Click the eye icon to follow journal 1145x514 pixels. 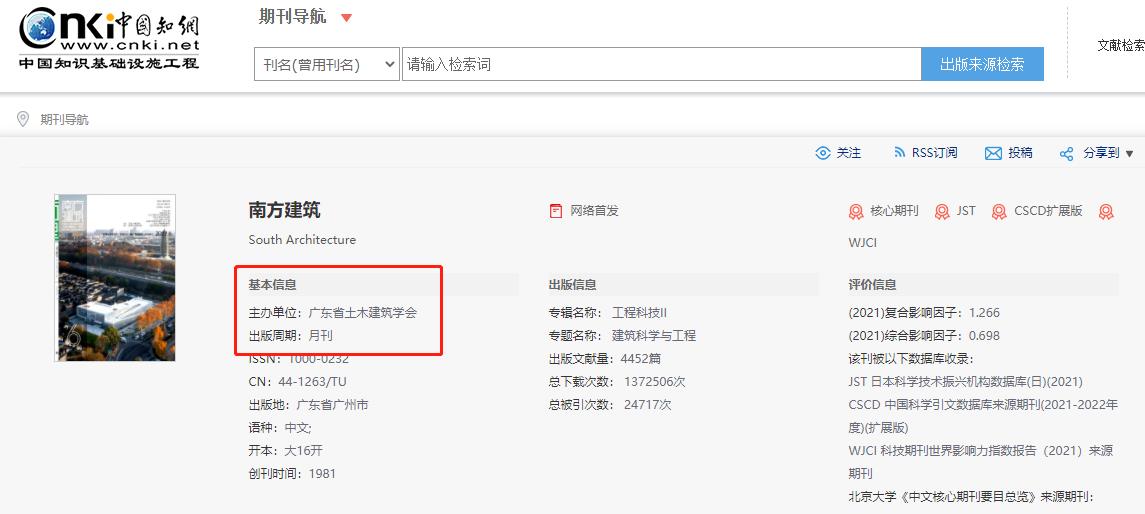click(823, 153)
